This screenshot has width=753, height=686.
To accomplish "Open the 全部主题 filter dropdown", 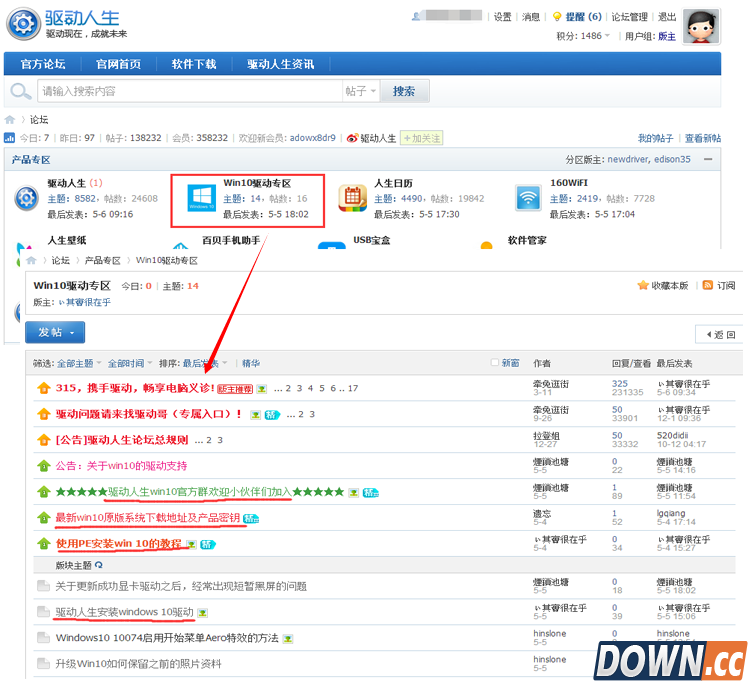I will (79, 363).
